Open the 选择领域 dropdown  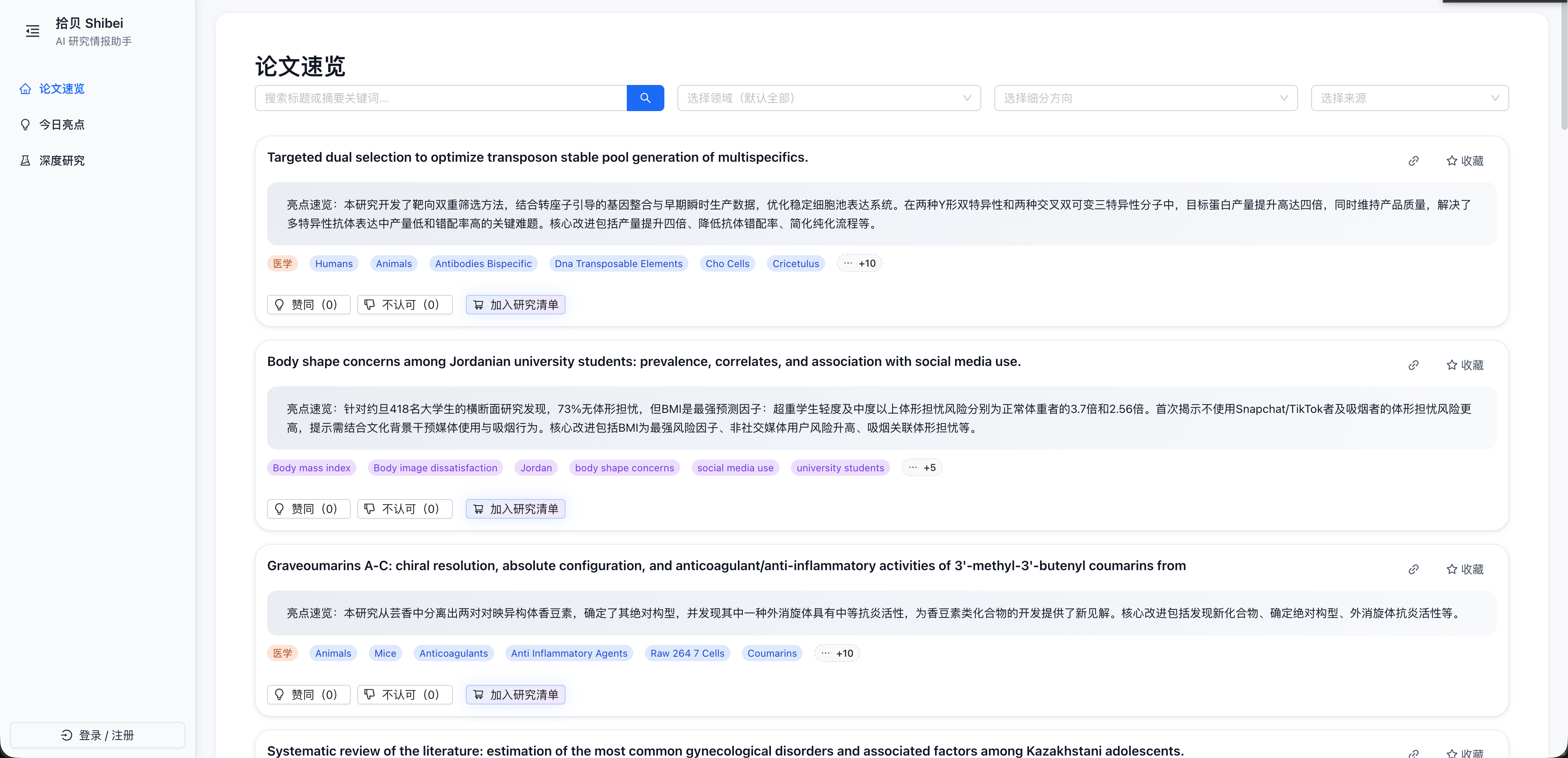pyautogui.click(x=828, y=98)
